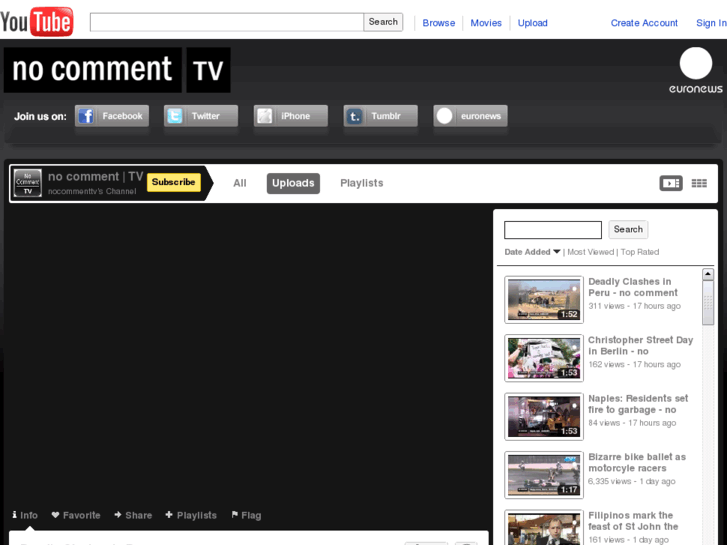Select the All tab
Screen dimensions: 727x545
[x=240, y=183]
